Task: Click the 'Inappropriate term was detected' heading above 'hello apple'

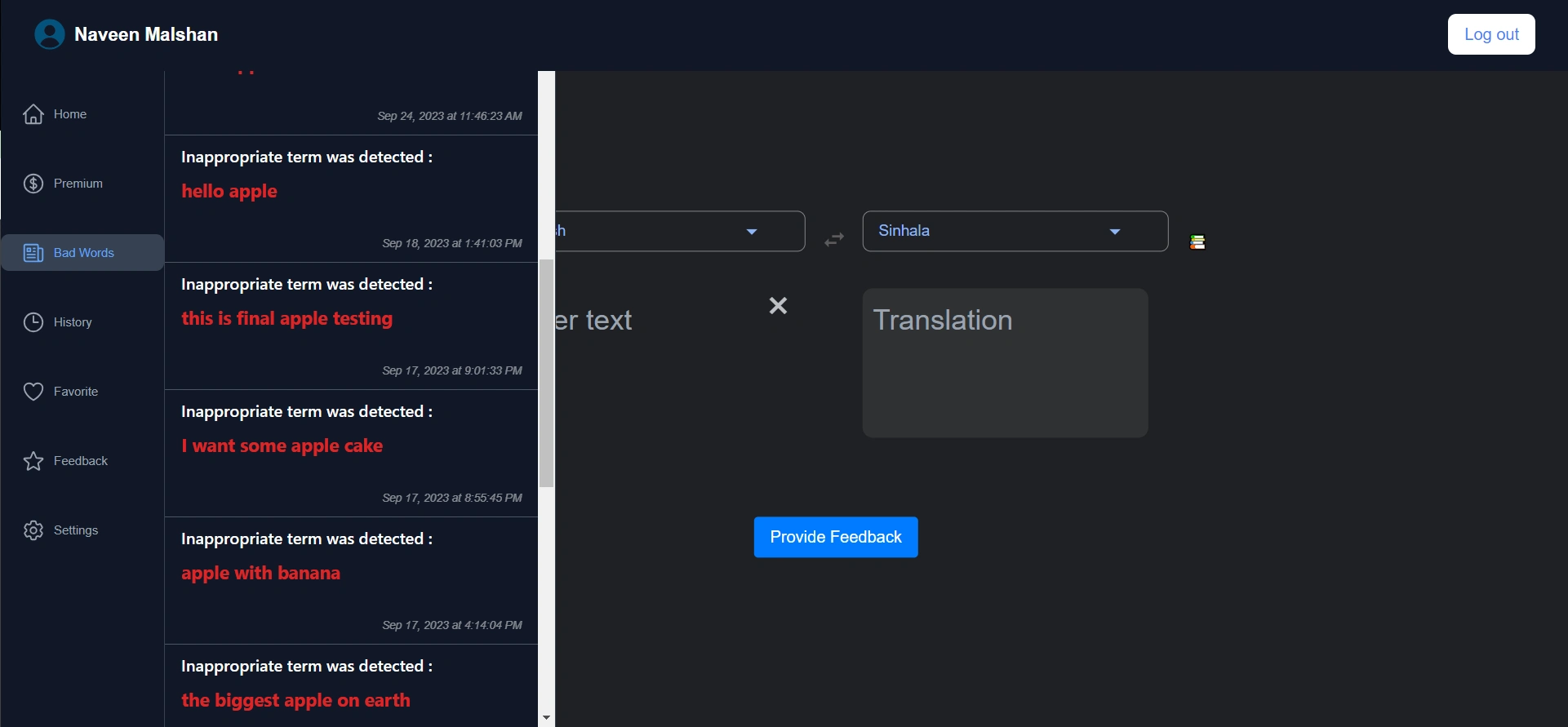Action: [x=307, y=157]
